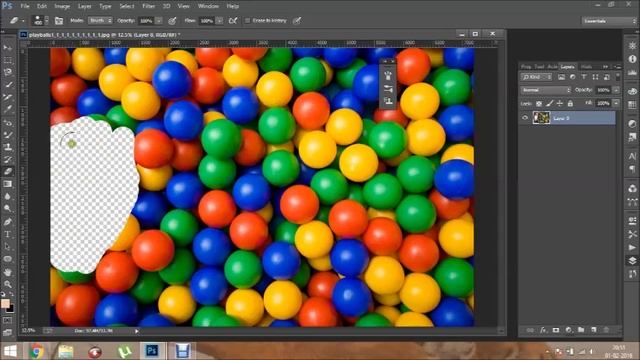640x360 pixels.
Task: Toggle type layer filter
Action: click(584, 77)
